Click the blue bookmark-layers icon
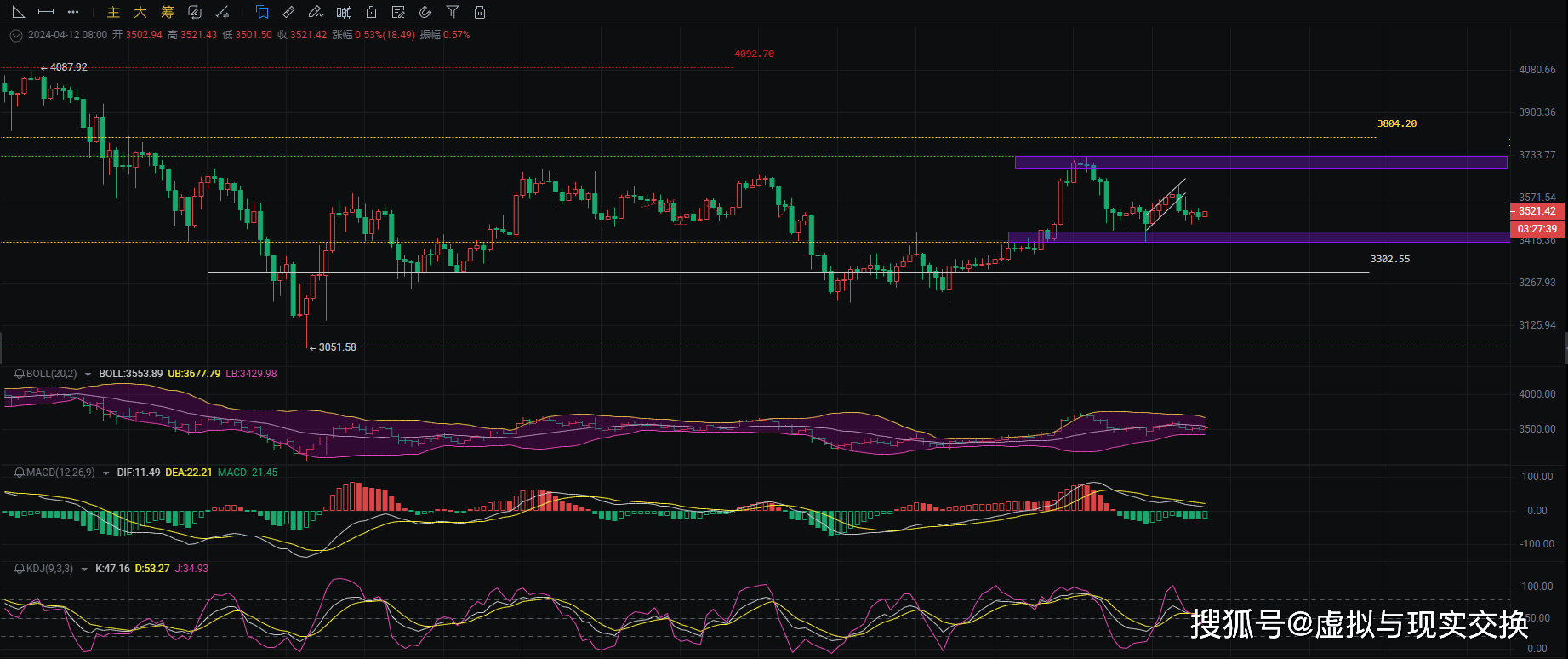This screenshot has height=659, width=1568. click(262, 12)
